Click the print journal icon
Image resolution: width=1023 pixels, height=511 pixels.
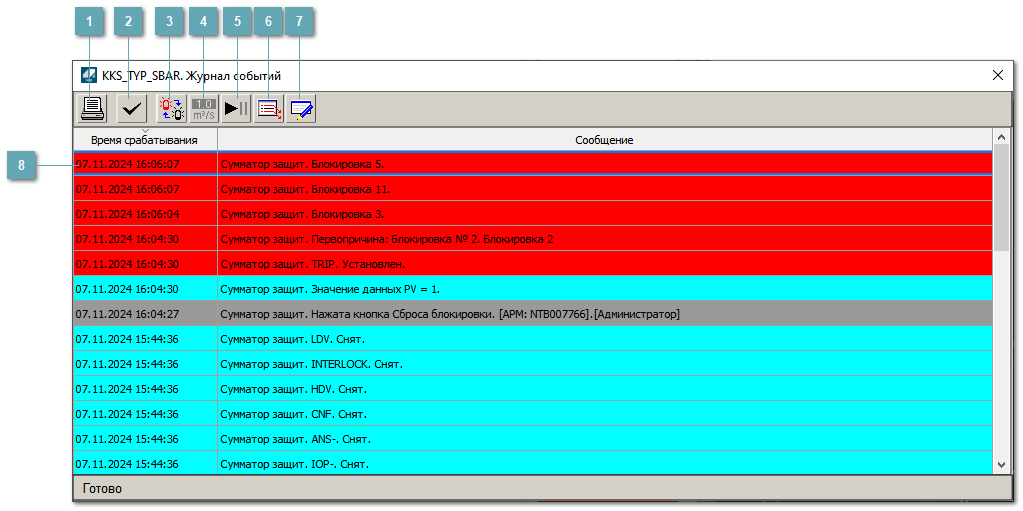(x=93, y=108)
